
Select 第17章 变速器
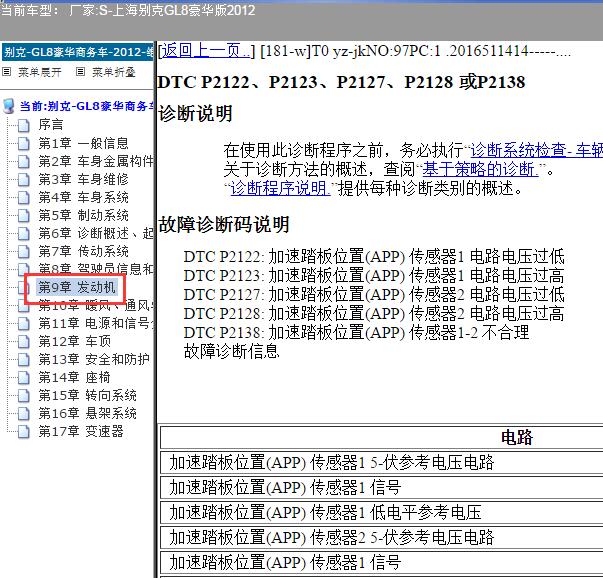[81, 431]
